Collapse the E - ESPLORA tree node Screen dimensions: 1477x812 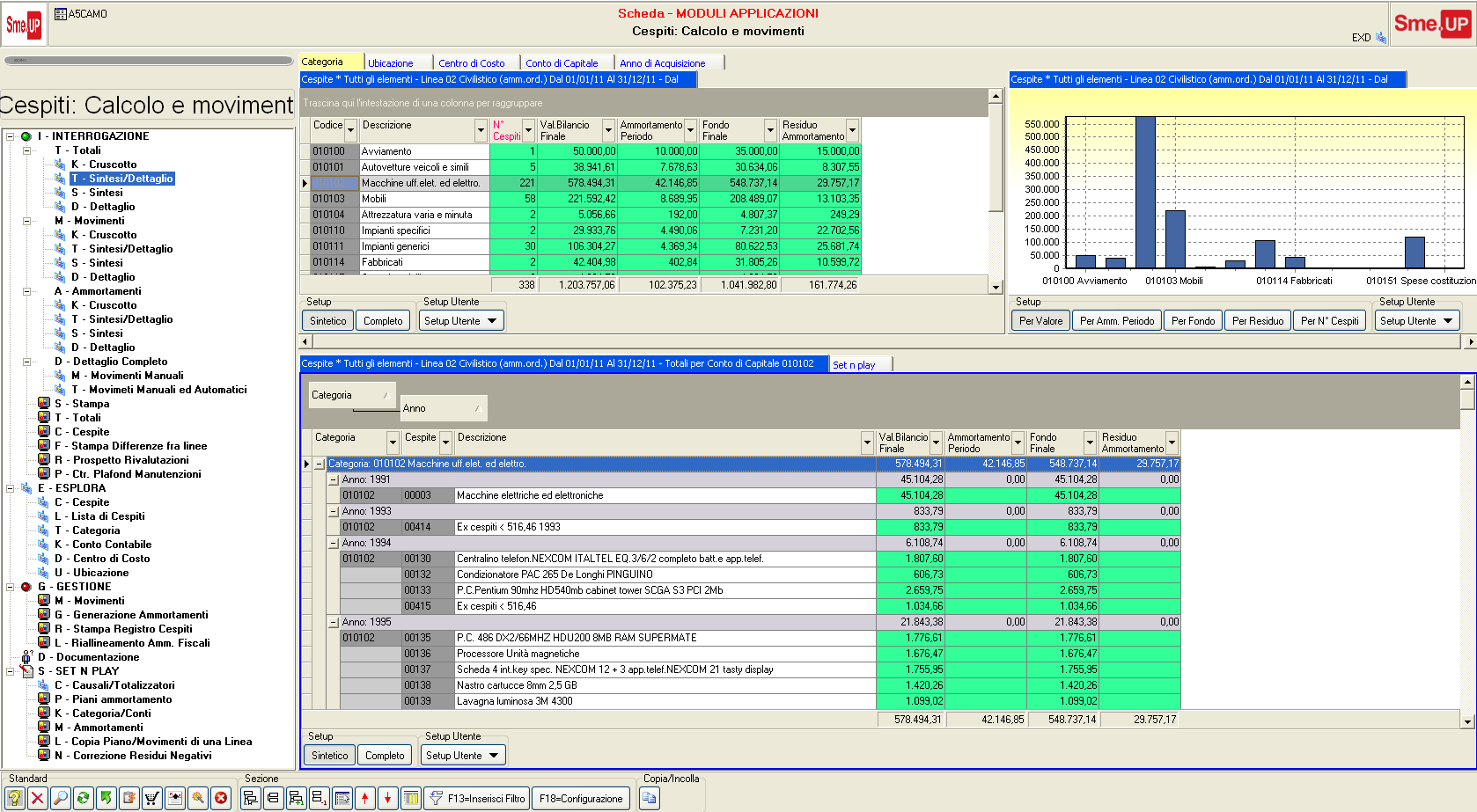[x=10, y=488]
